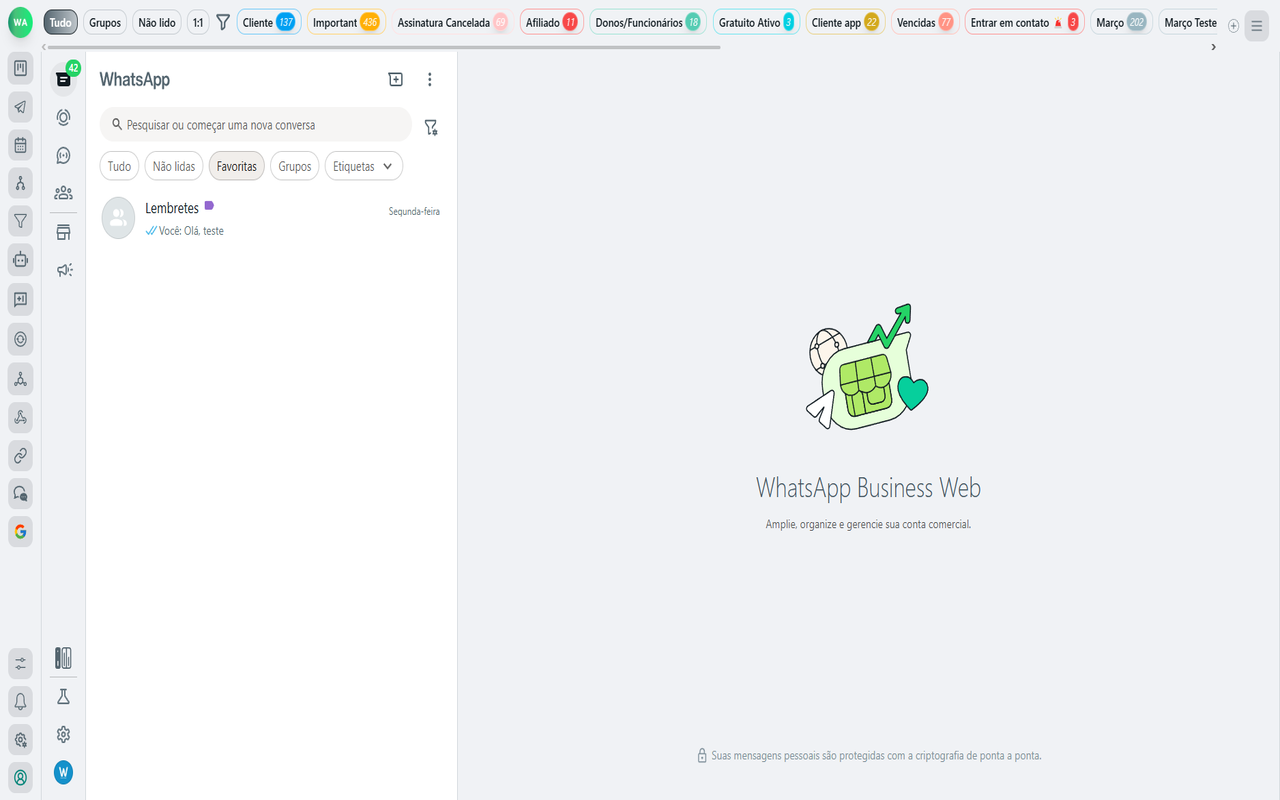
Task: Open the storefront catalog icon
Action: (x=64, y=232)
